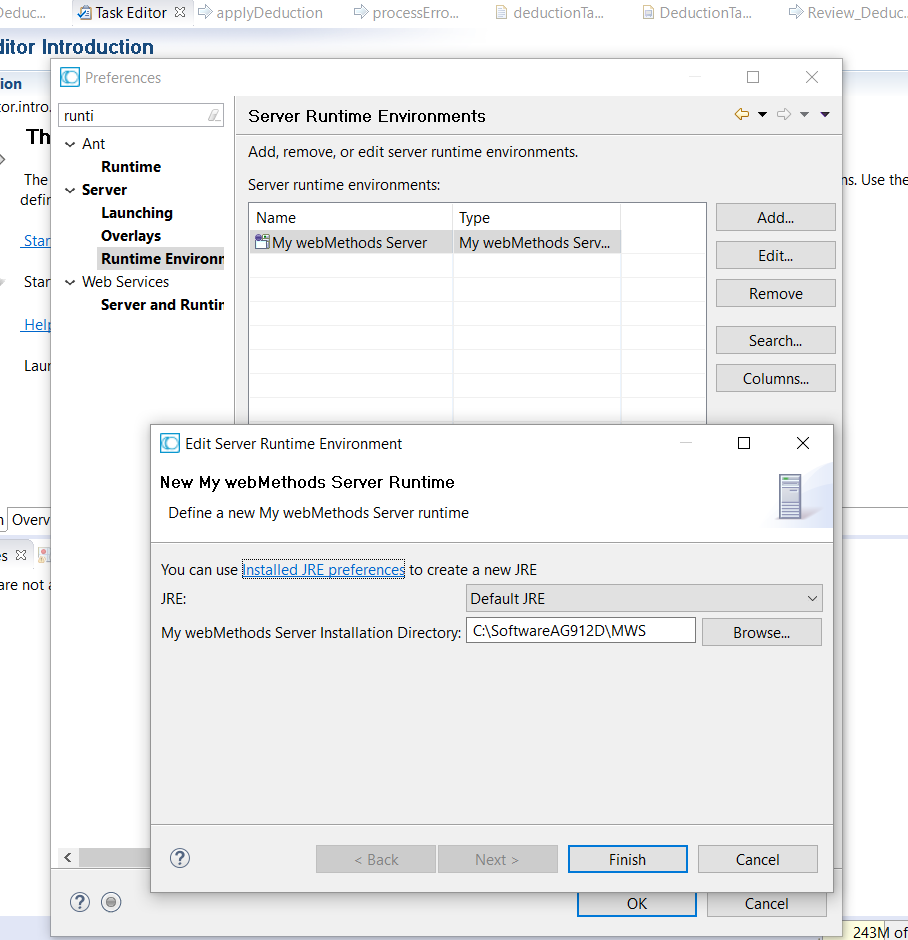Image resolution: width=908 pixels, height=940 pixels.
Task: Select Launching under Server
Action: (x=137, y=213)
